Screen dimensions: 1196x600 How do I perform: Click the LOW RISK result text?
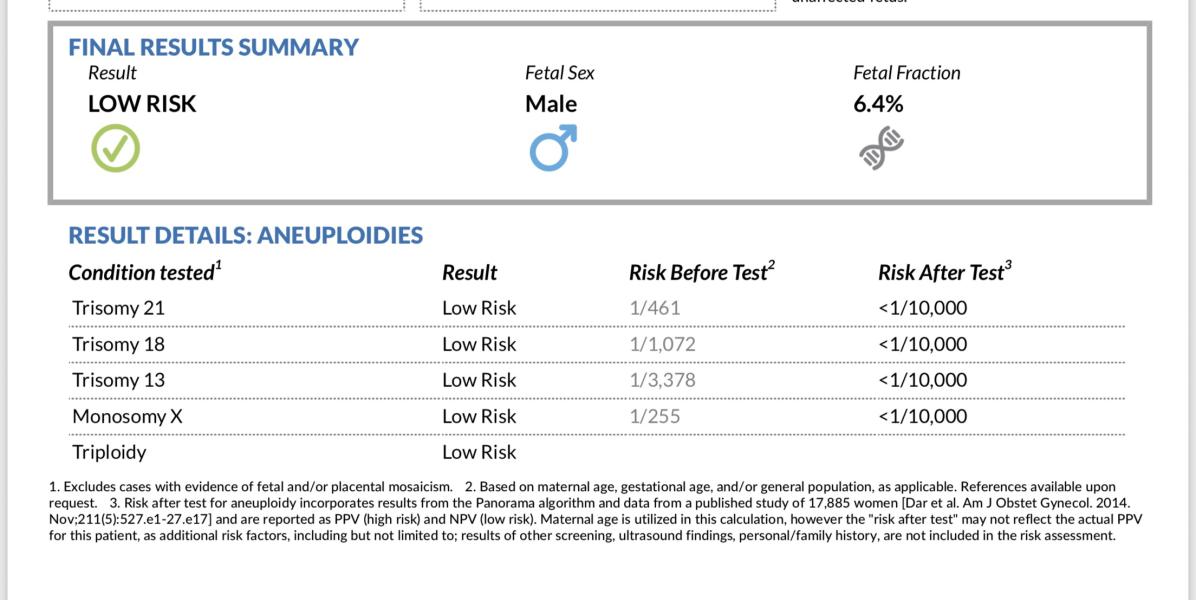point(142,104)
